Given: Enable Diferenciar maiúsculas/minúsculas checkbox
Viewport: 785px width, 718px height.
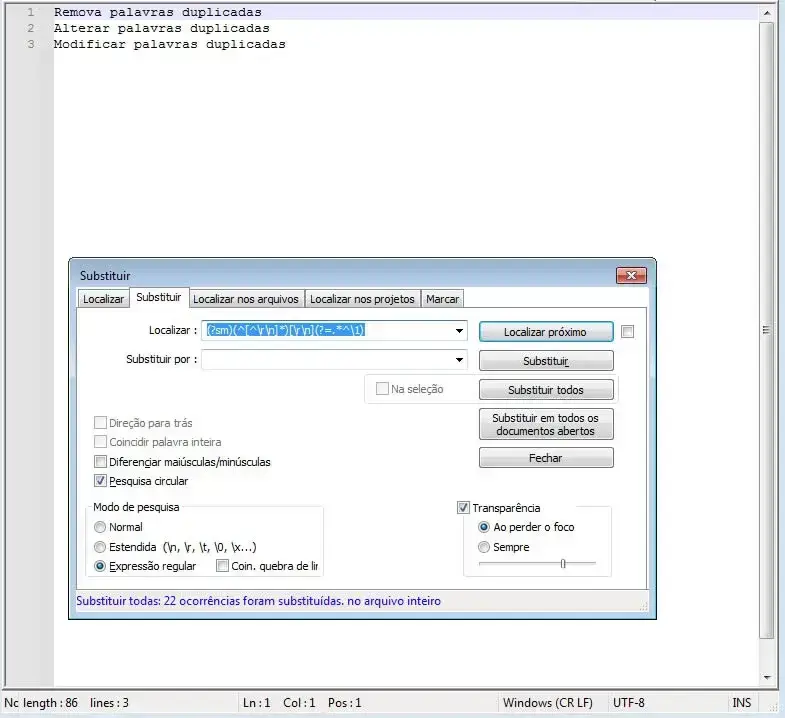Looking at the screenshot, I should coord(100,462).
